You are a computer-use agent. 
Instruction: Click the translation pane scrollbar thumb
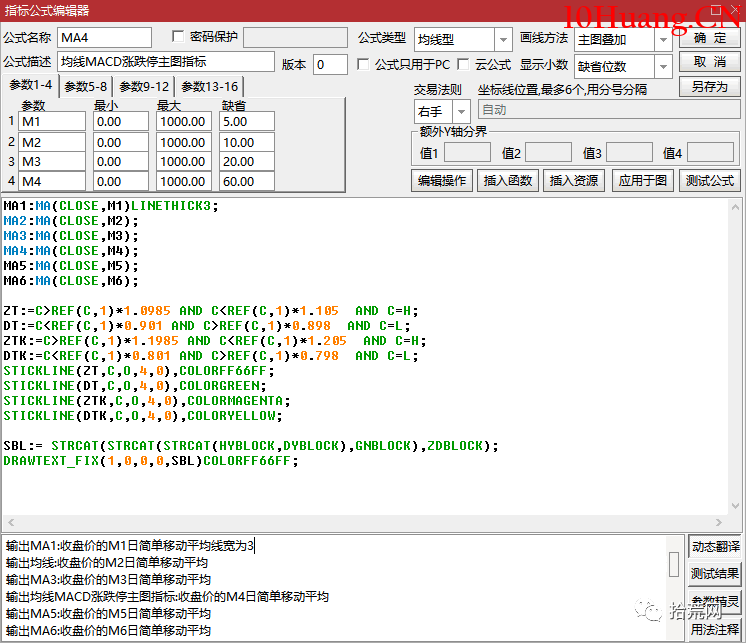point(674,565)
